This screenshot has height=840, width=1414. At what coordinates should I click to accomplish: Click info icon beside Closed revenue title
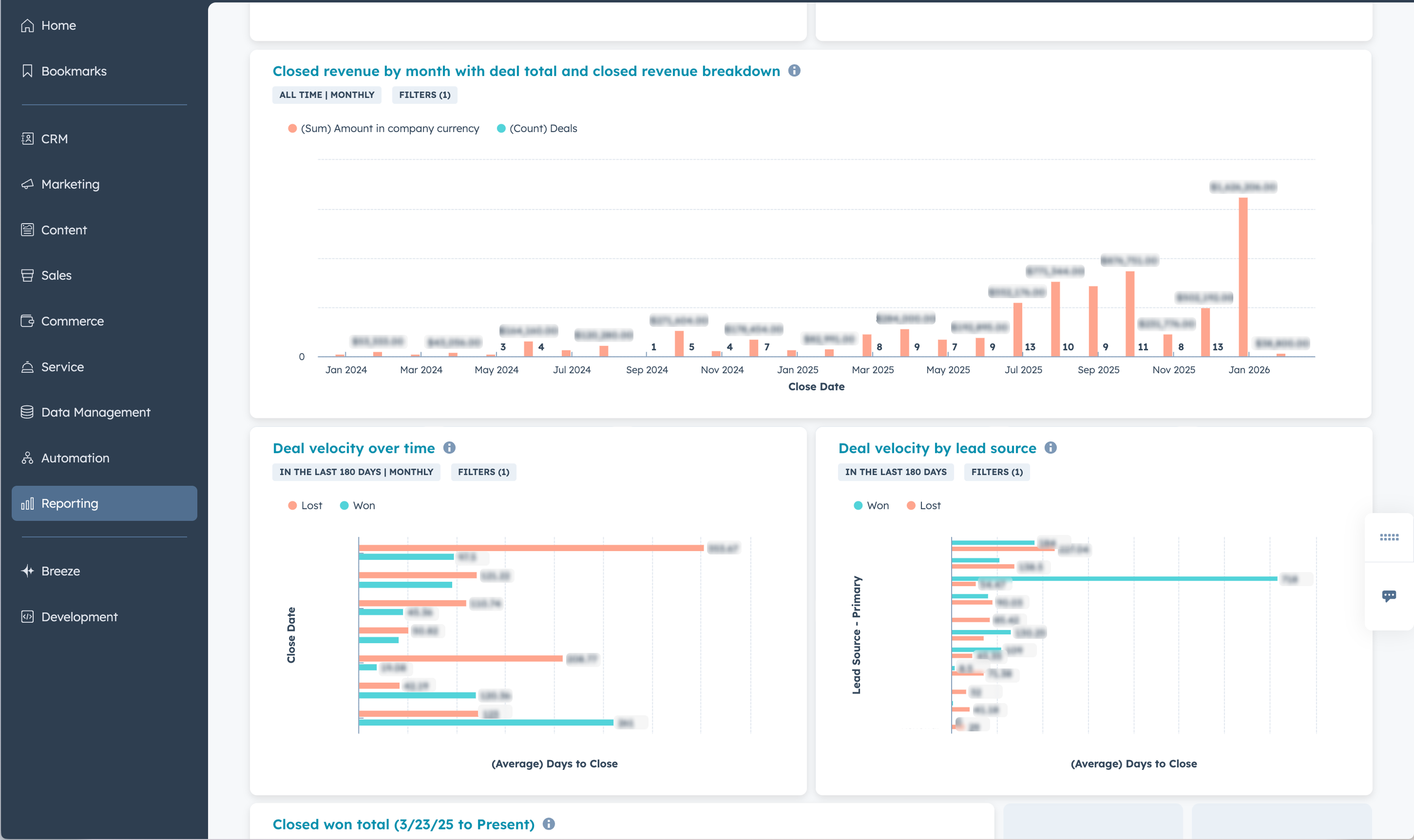click(794, 71)
